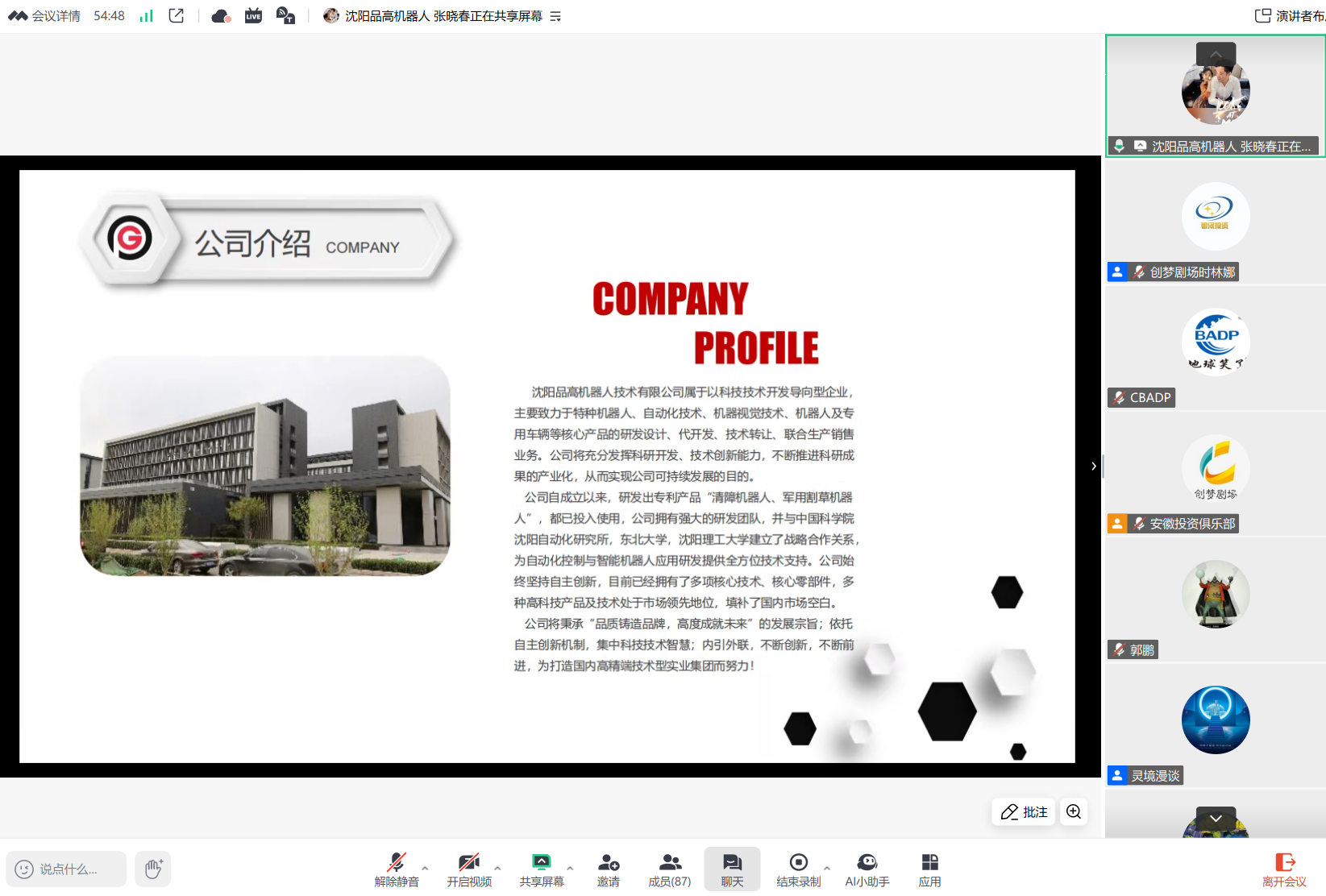Open the 聊天 chat panel
Screen dimensions: 1326x896
click(732, 869)
